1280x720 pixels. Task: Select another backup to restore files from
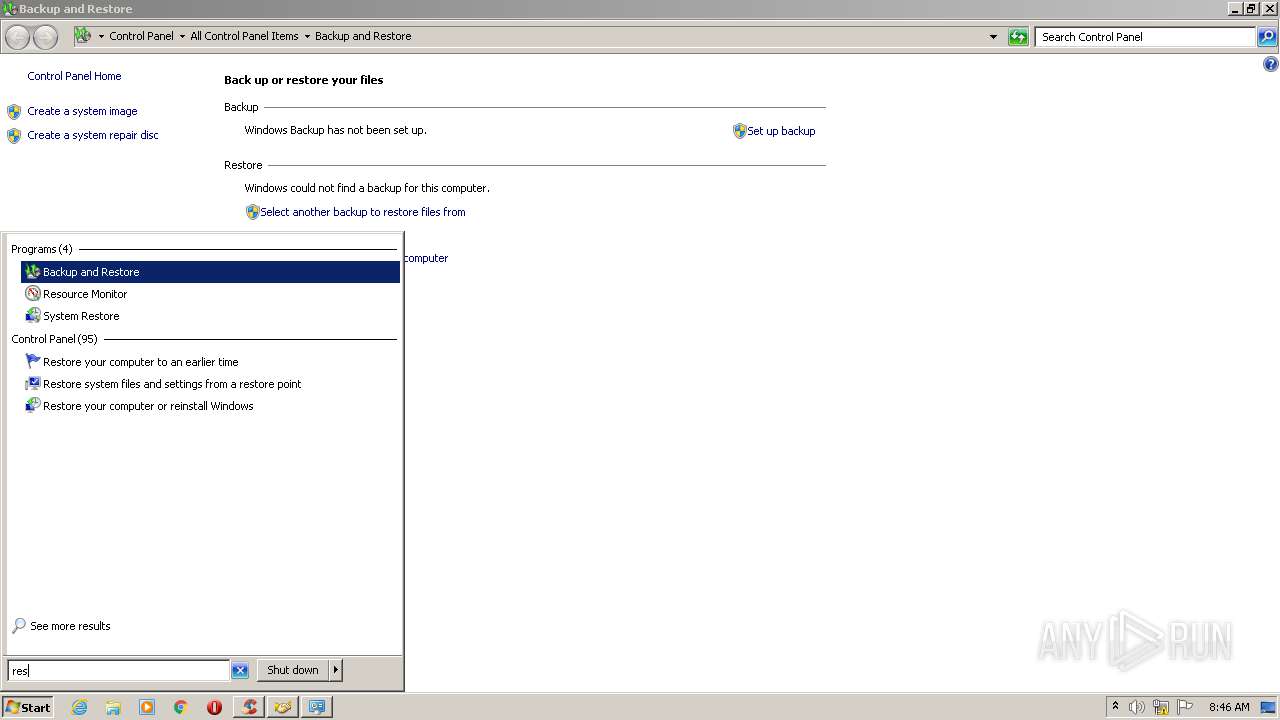(x=363, y=212)
